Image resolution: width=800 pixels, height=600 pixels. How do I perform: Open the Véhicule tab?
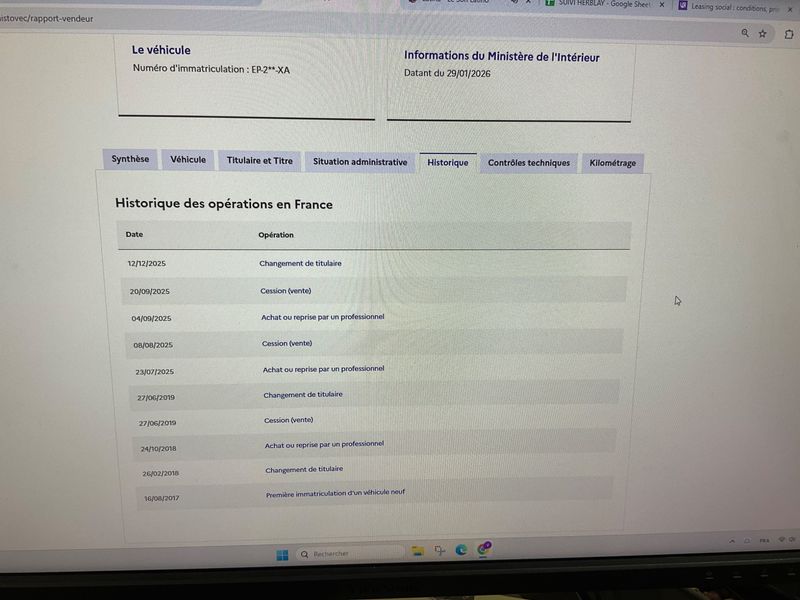pos(188,160)
